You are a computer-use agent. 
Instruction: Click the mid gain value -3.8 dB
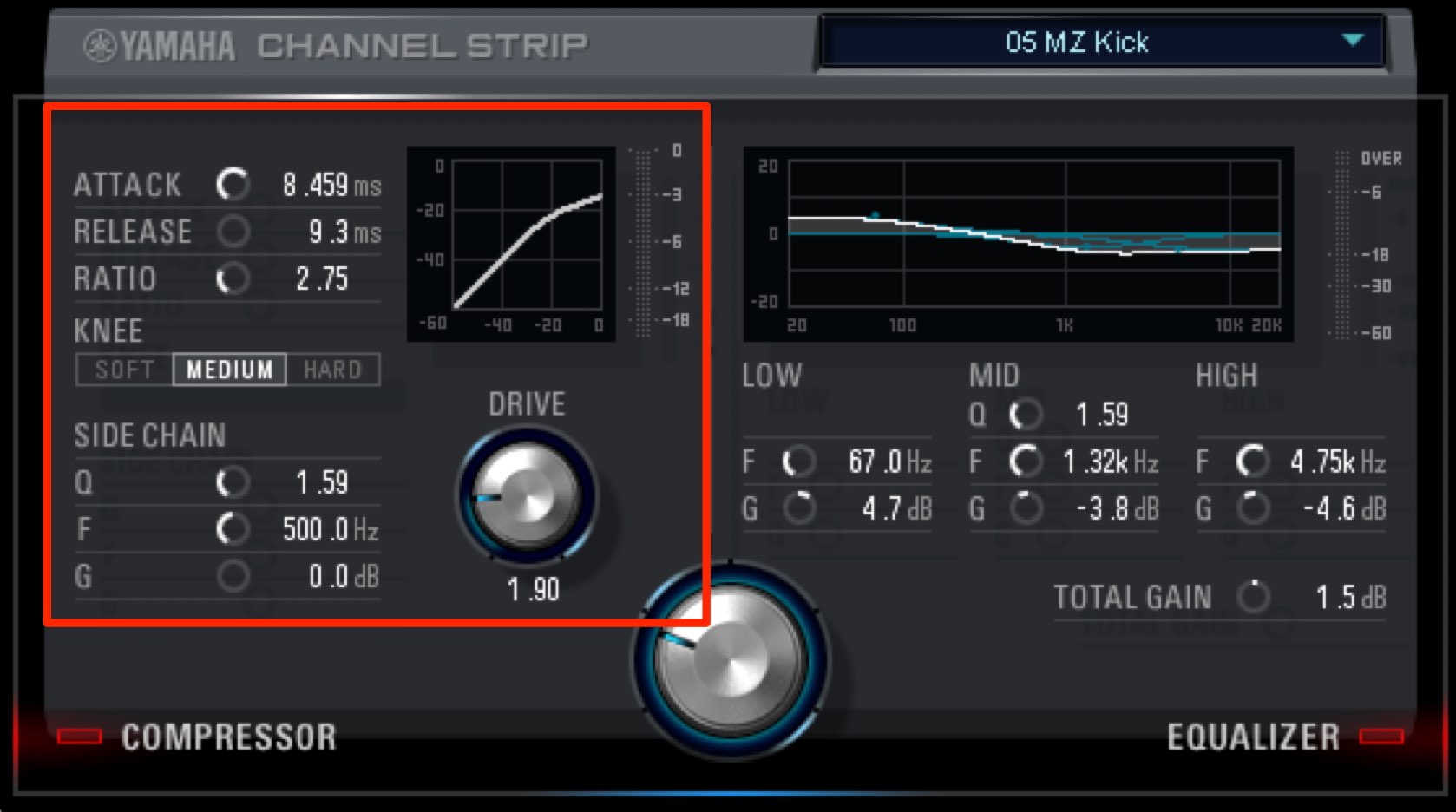click(1118, 508)
